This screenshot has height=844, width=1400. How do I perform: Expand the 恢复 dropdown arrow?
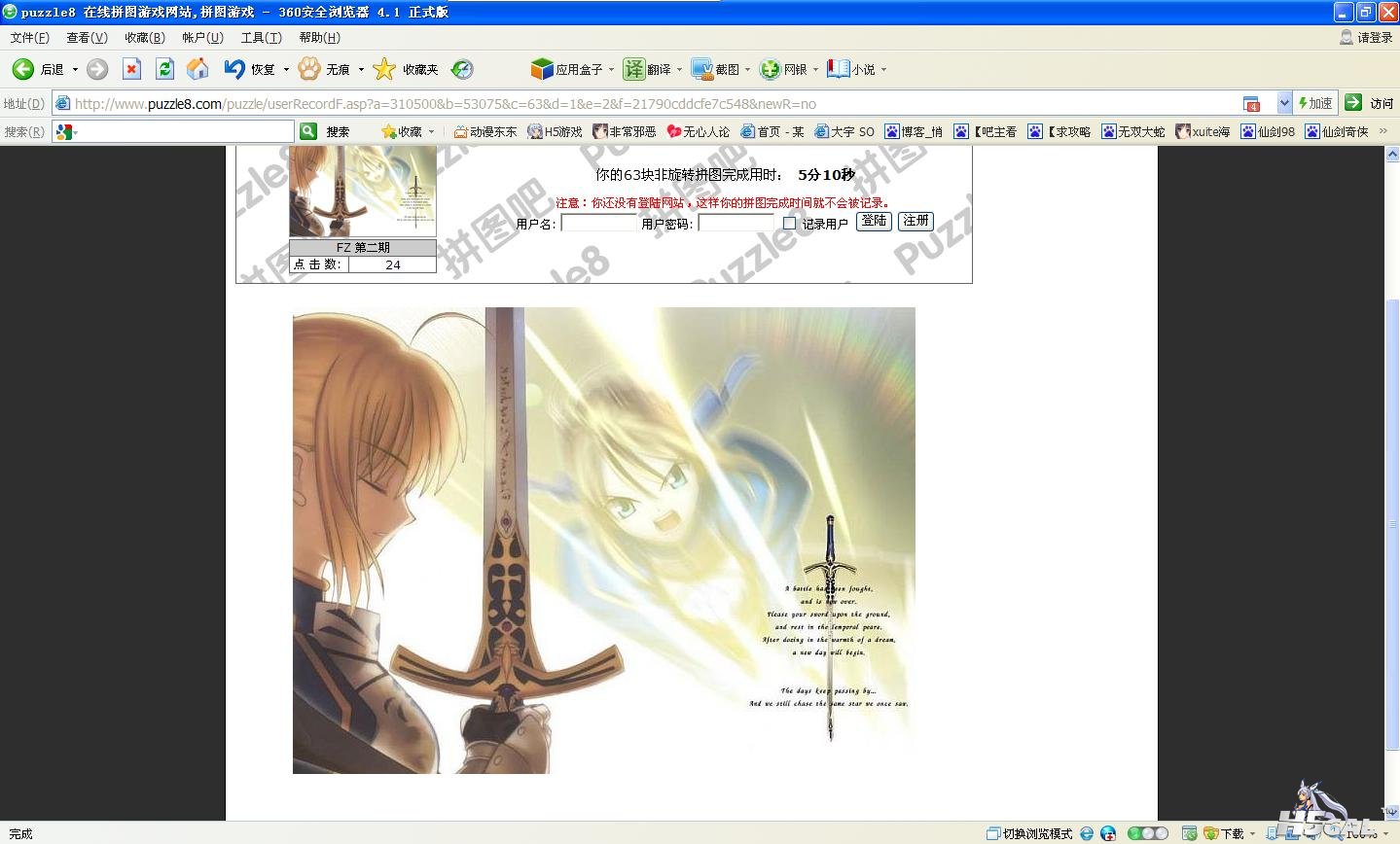pos(286,70)
